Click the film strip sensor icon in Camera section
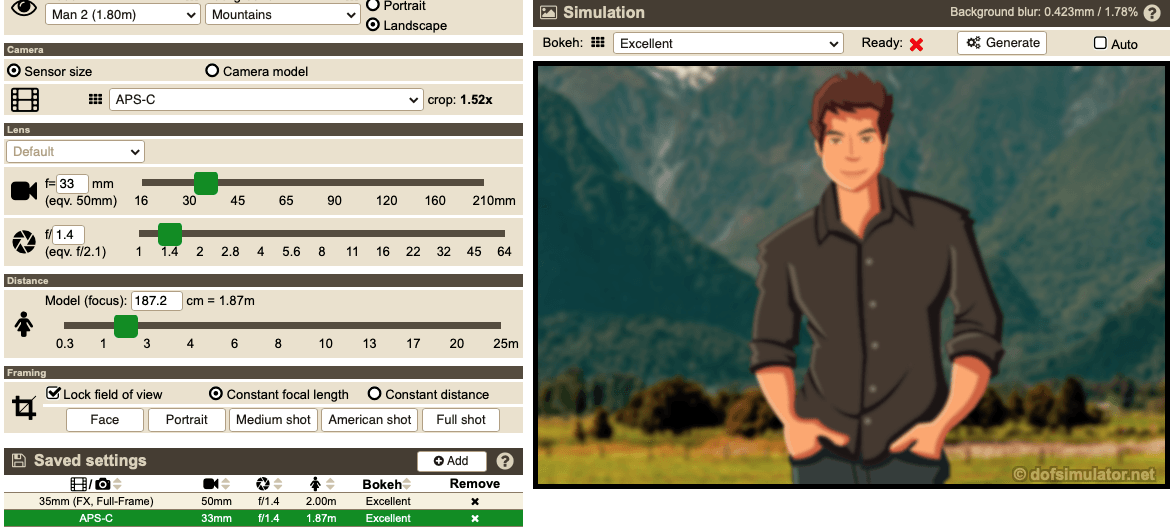Image resolution: width=1175 pixels, height=529 pixels. (x=25, y=100)
